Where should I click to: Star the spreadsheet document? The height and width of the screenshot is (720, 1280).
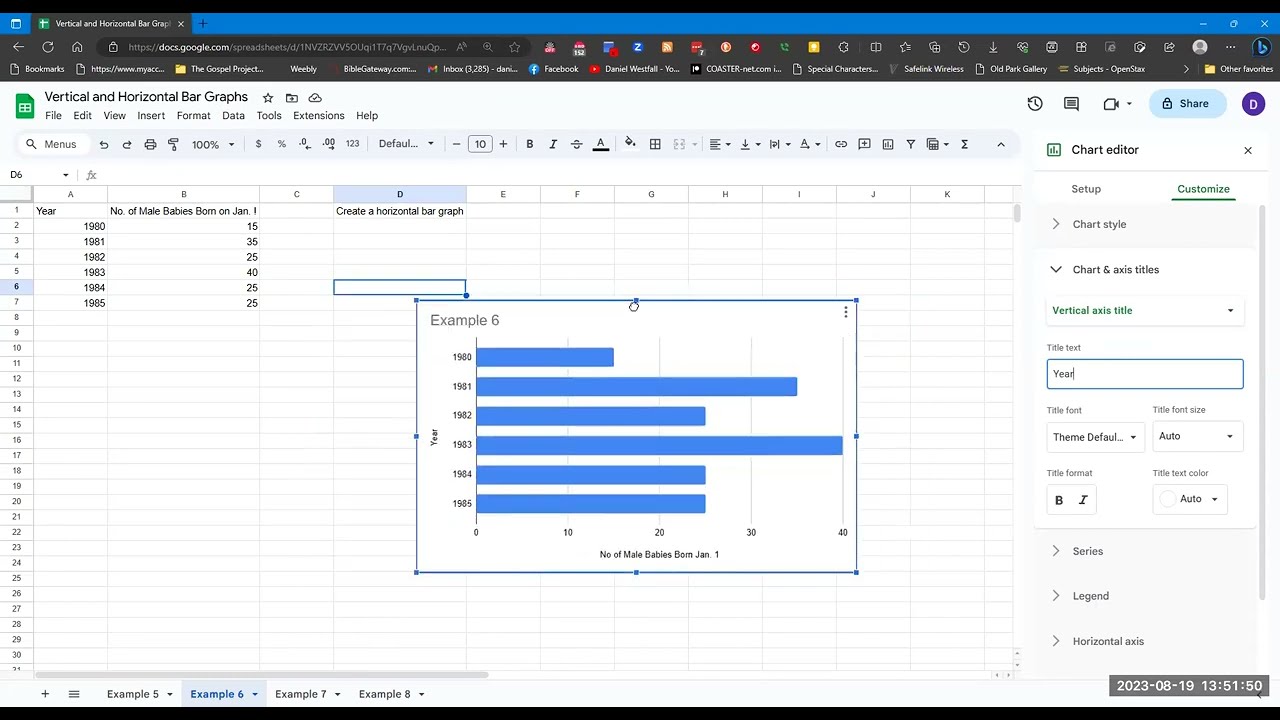click(x=268, y=98)
